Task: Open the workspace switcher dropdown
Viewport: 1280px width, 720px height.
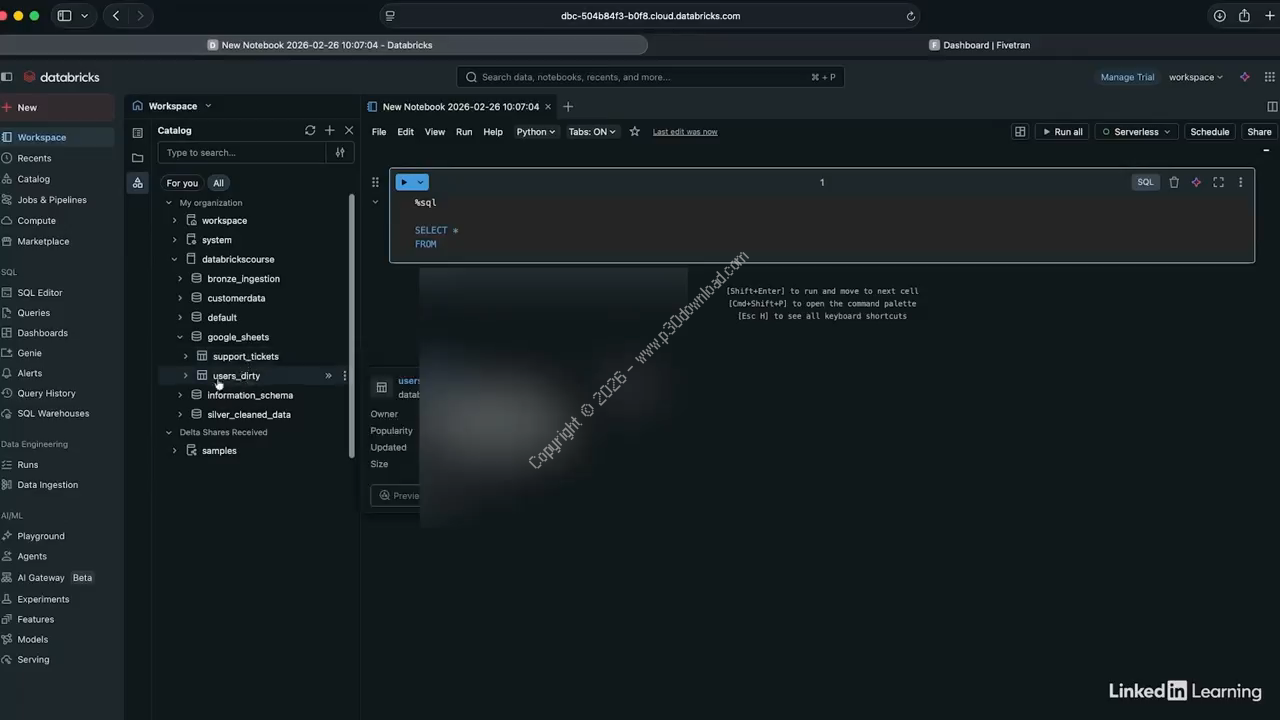Action: tap(1196, 77)
